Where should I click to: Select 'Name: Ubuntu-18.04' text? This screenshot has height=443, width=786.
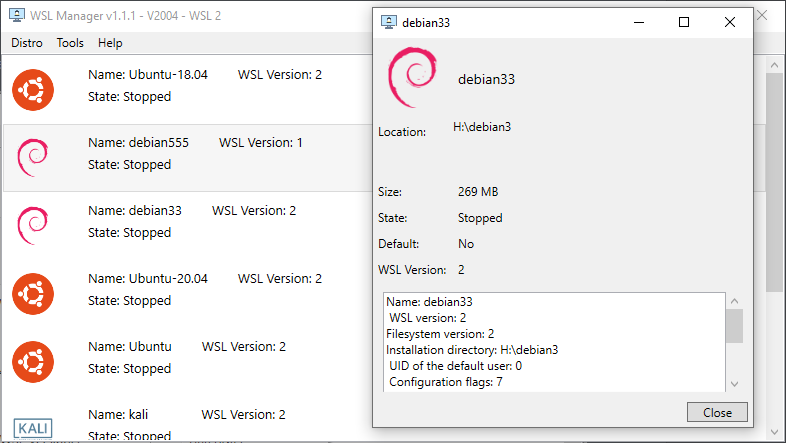click(x=148, y=75)
